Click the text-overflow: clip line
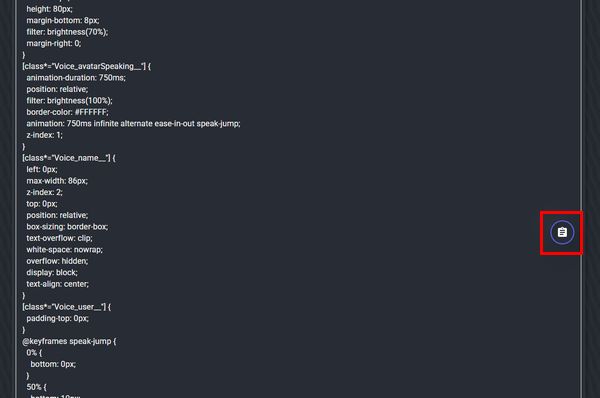This screenshot has width=600, height=398. [x=59, y=238]
